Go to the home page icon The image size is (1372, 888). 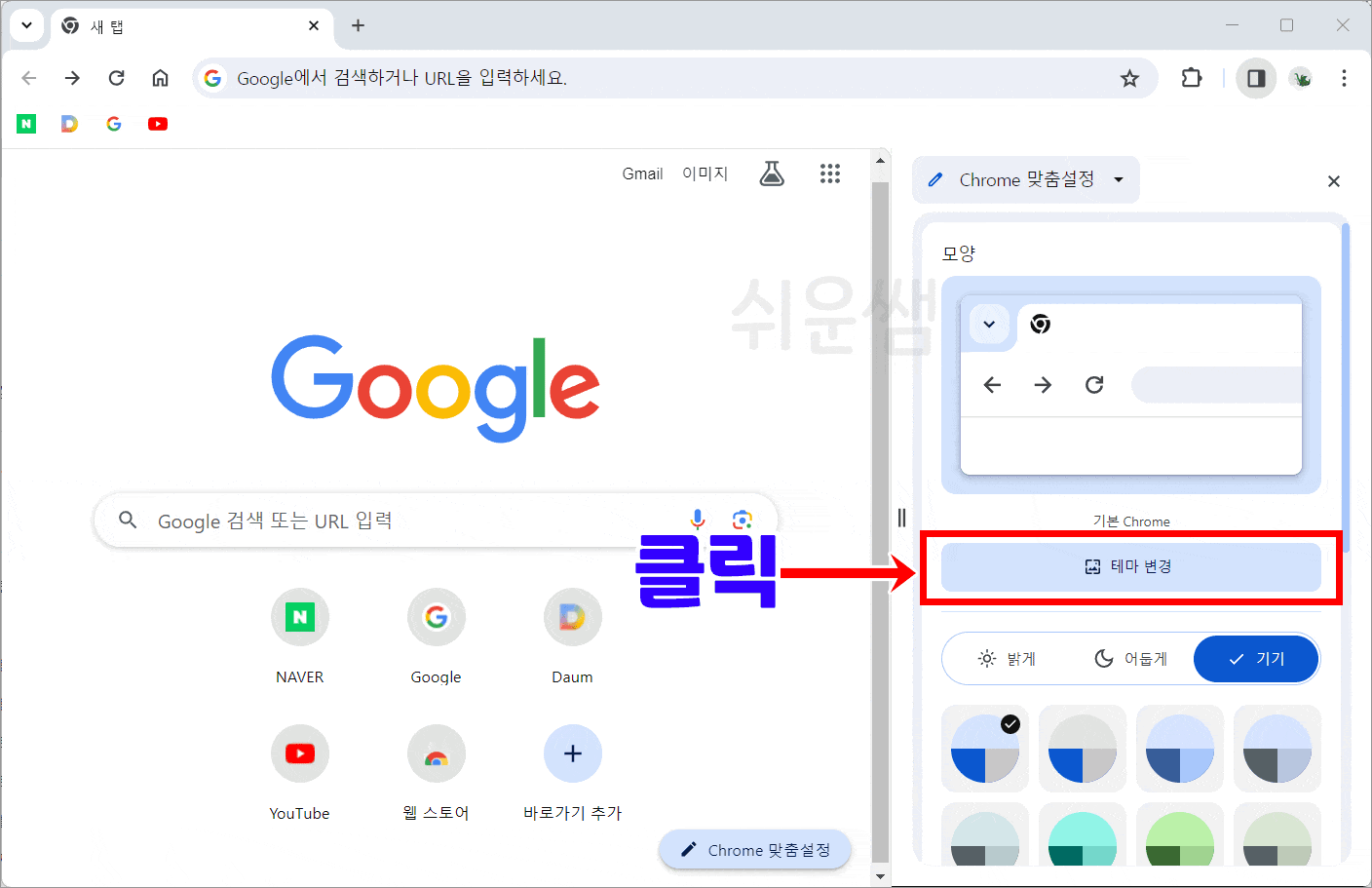pos(160,78)
